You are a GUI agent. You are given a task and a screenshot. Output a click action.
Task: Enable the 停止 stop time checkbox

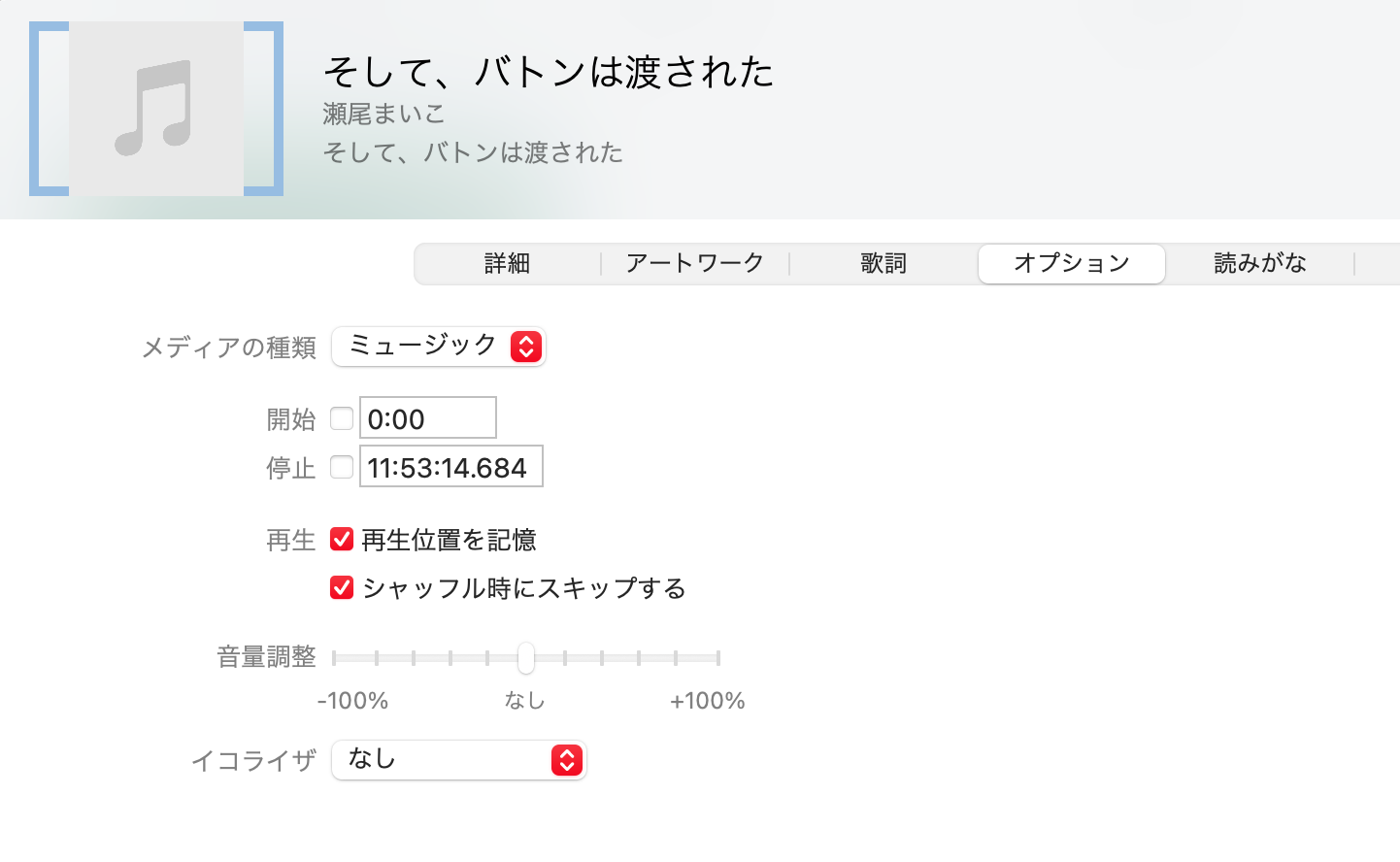click(x=342, y=467)
